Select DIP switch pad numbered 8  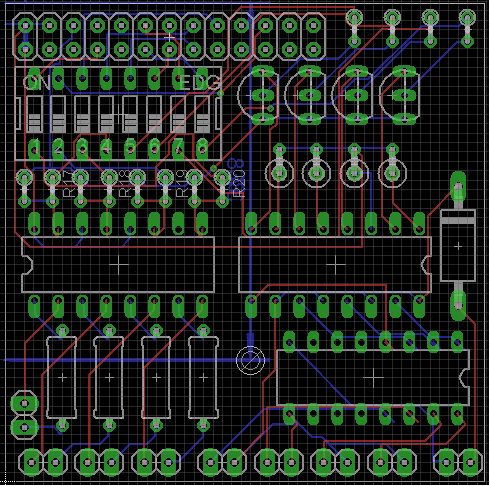click(202, 149)
